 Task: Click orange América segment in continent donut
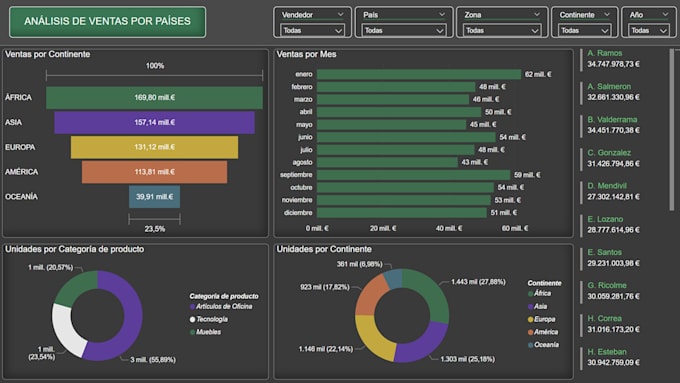click(x=369, y=296)
